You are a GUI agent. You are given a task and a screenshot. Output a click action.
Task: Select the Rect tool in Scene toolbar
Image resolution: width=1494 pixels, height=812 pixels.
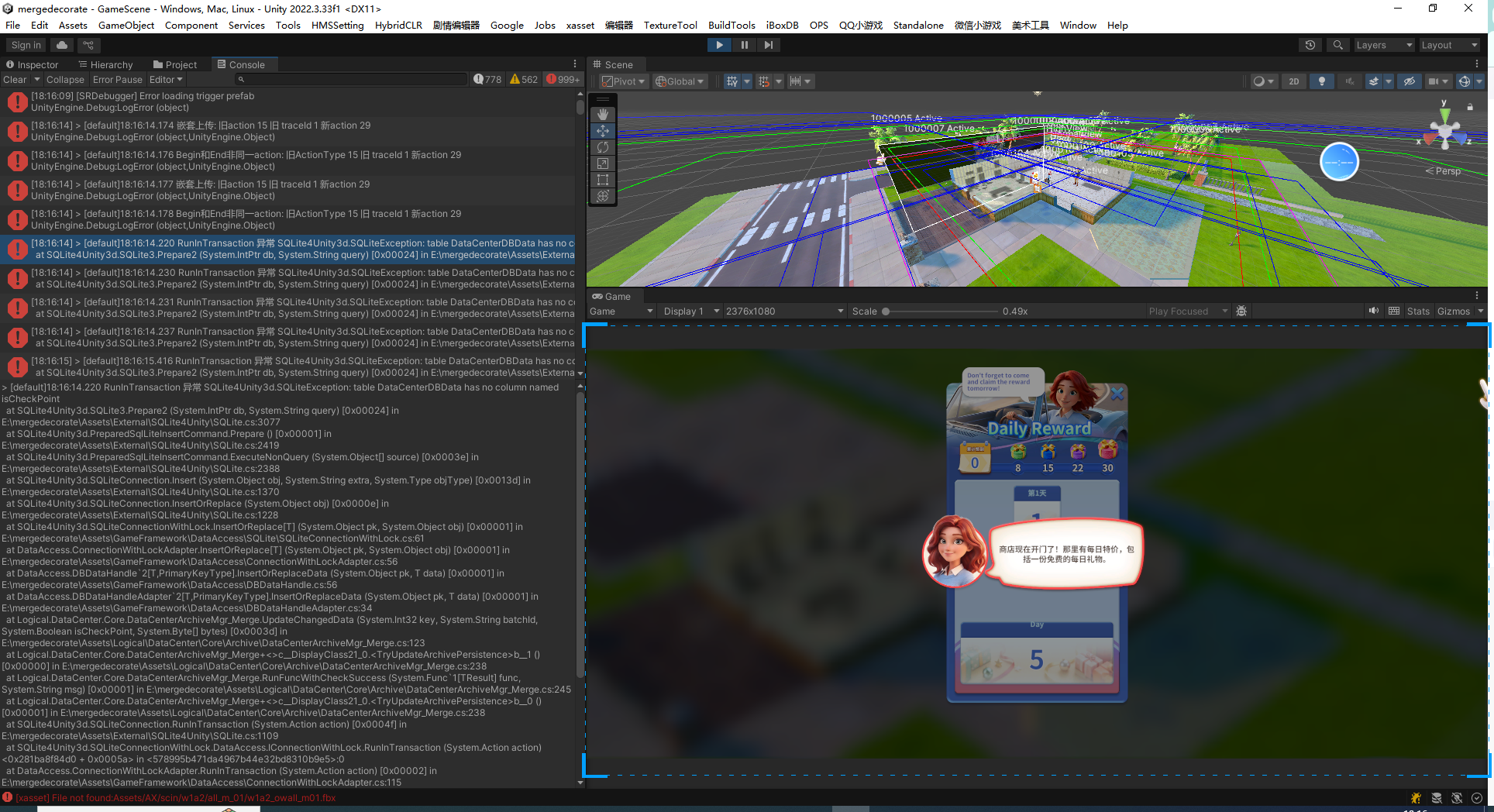pyautogui.click(x=603, y=180)
